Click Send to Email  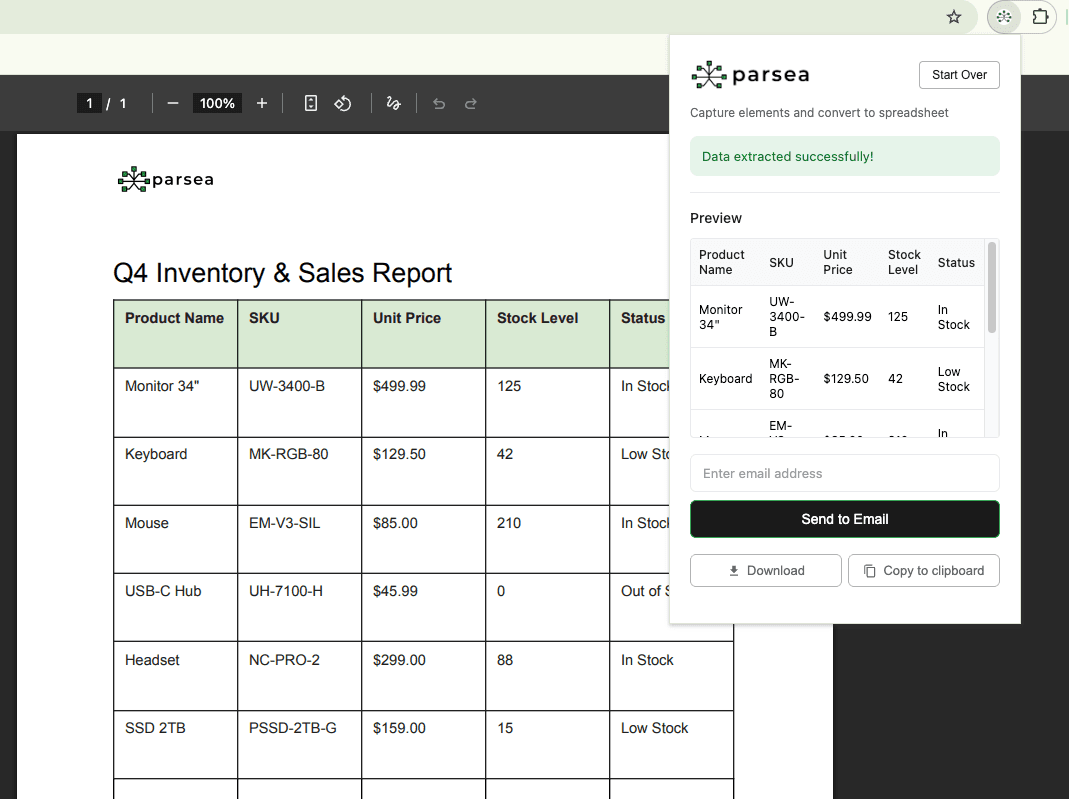844,519
